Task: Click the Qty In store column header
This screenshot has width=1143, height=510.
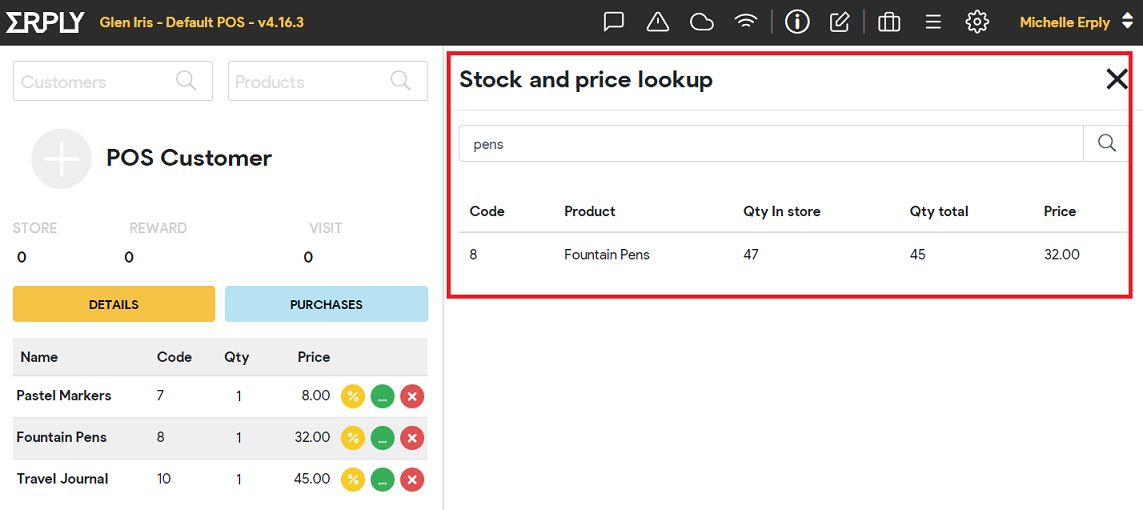Action: coord(782,211)
